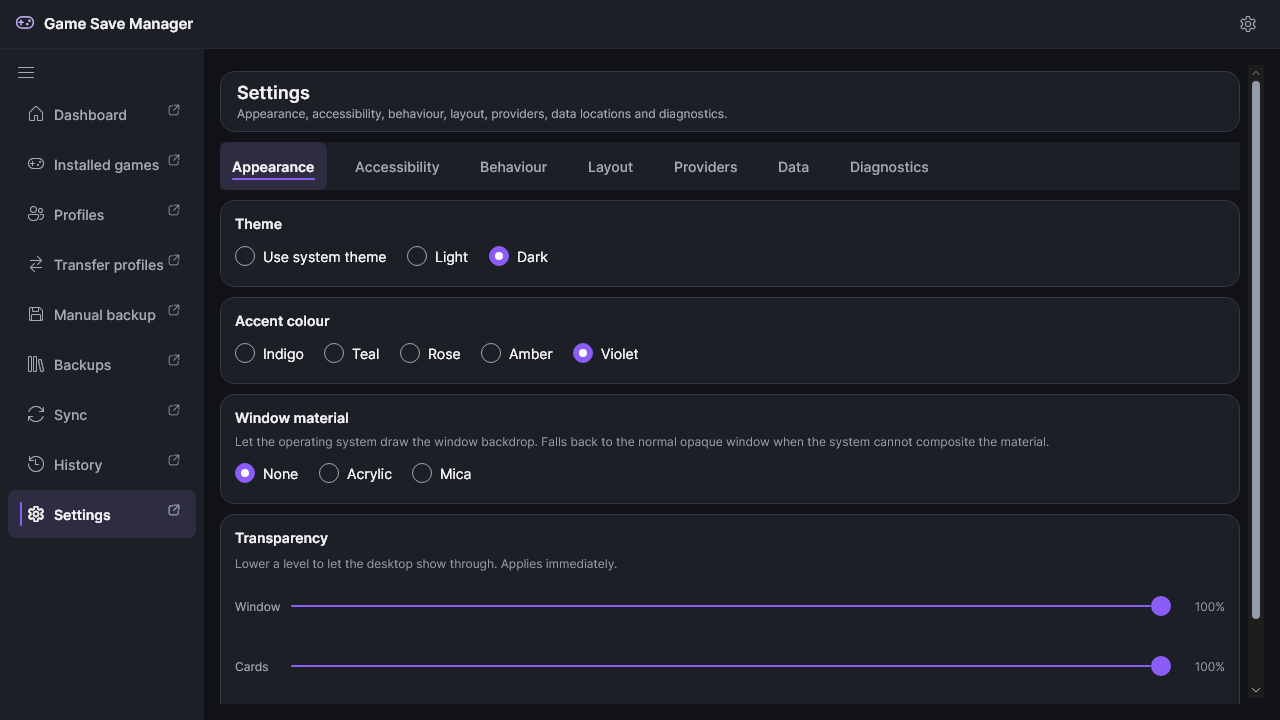
Task: Switch to the Data tab
Action: click(x=793, y=167)
